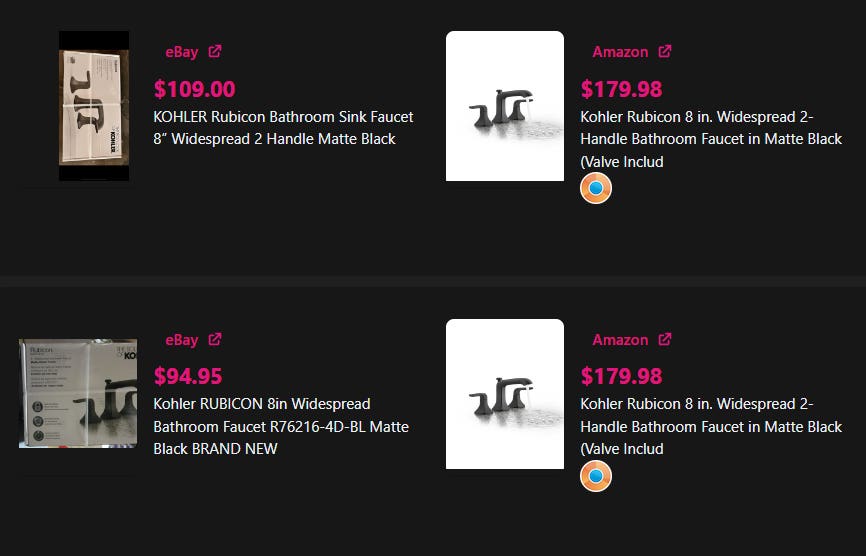Screen dimensions: 866x556
Task: Click external-link icon beside eBay above $94.95
Action: click(x=215, y=340)
